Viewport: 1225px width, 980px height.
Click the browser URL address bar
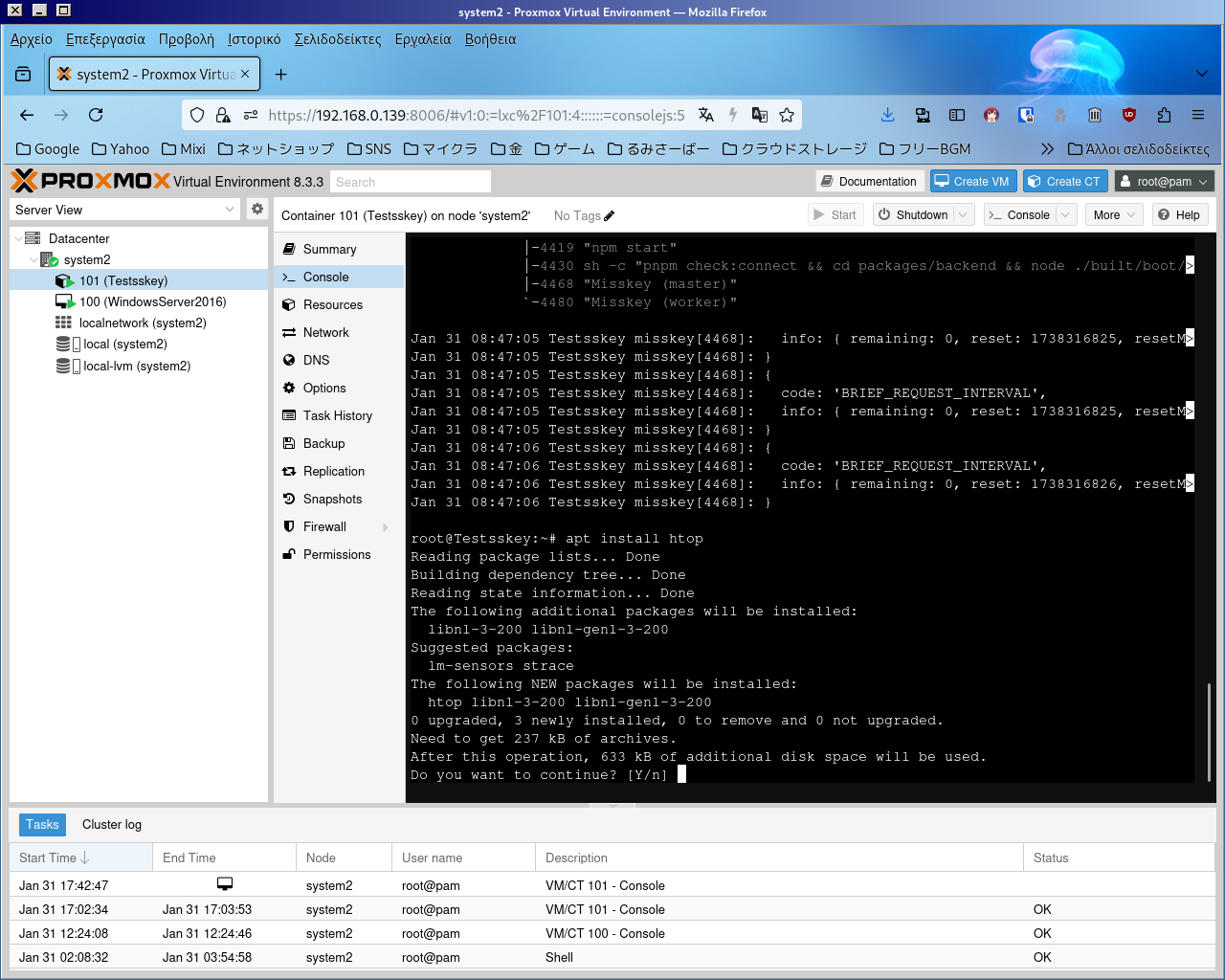477,115
